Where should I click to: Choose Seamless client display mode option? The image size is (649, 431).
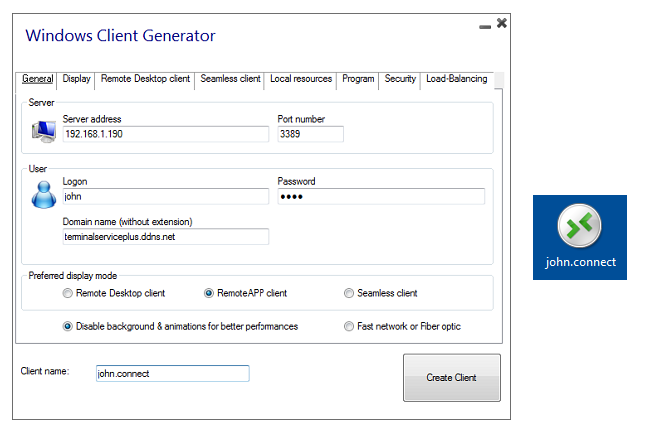click(349, 294)
